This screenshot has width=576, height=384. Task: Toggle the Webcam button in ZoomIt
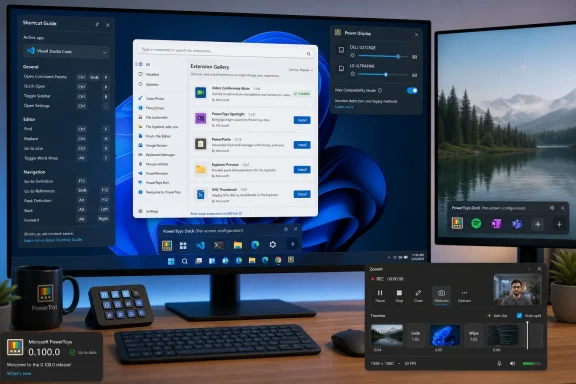441,295
